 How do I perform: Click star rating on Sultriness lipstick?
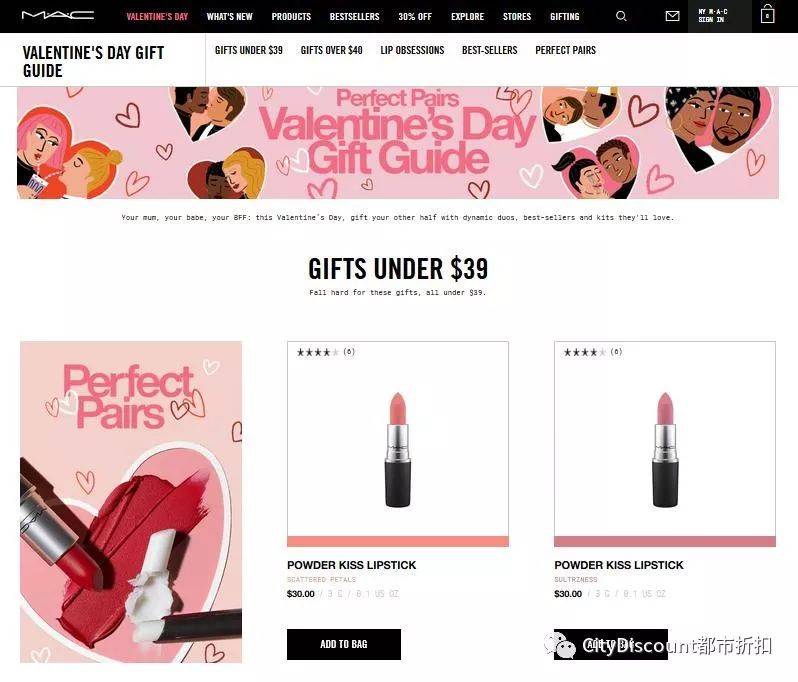coord(584,352)
